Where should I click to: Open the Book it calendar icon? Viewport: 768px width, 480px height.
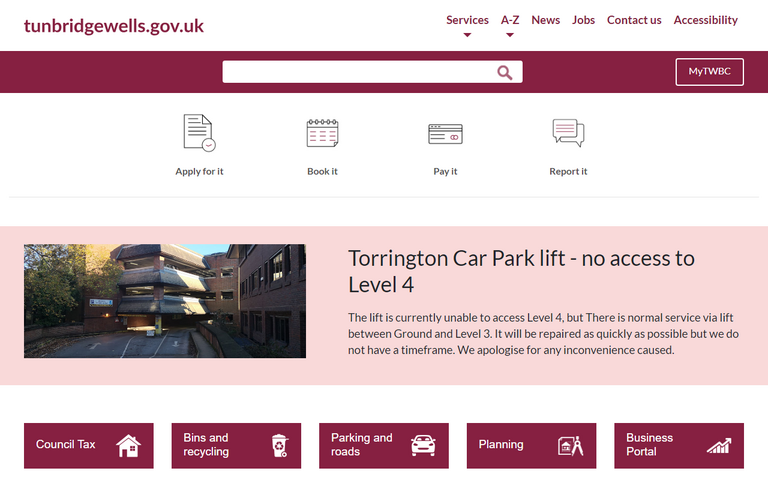(322, 133)
